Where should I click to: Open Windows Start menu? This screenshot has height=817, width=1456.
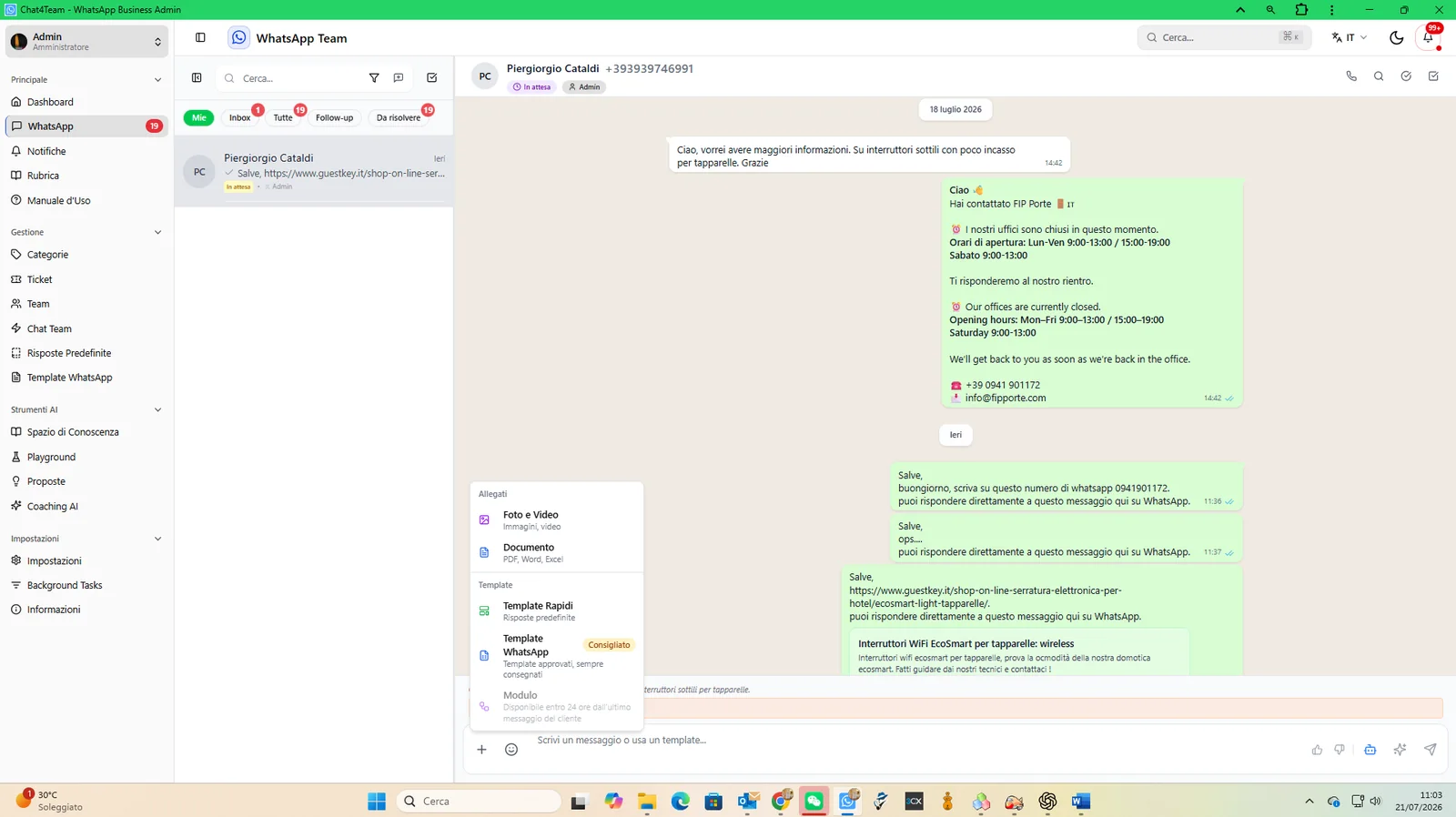[x=377, y=801]
